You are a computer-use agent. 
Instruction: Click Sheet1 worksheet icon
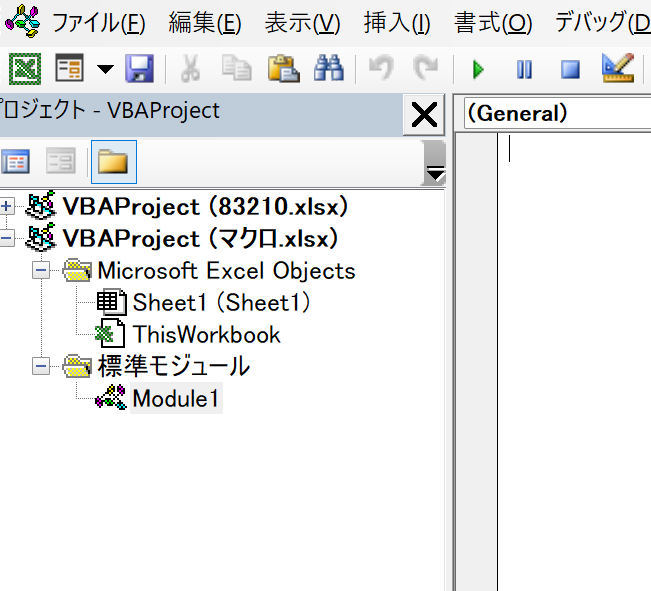point(111,302)
